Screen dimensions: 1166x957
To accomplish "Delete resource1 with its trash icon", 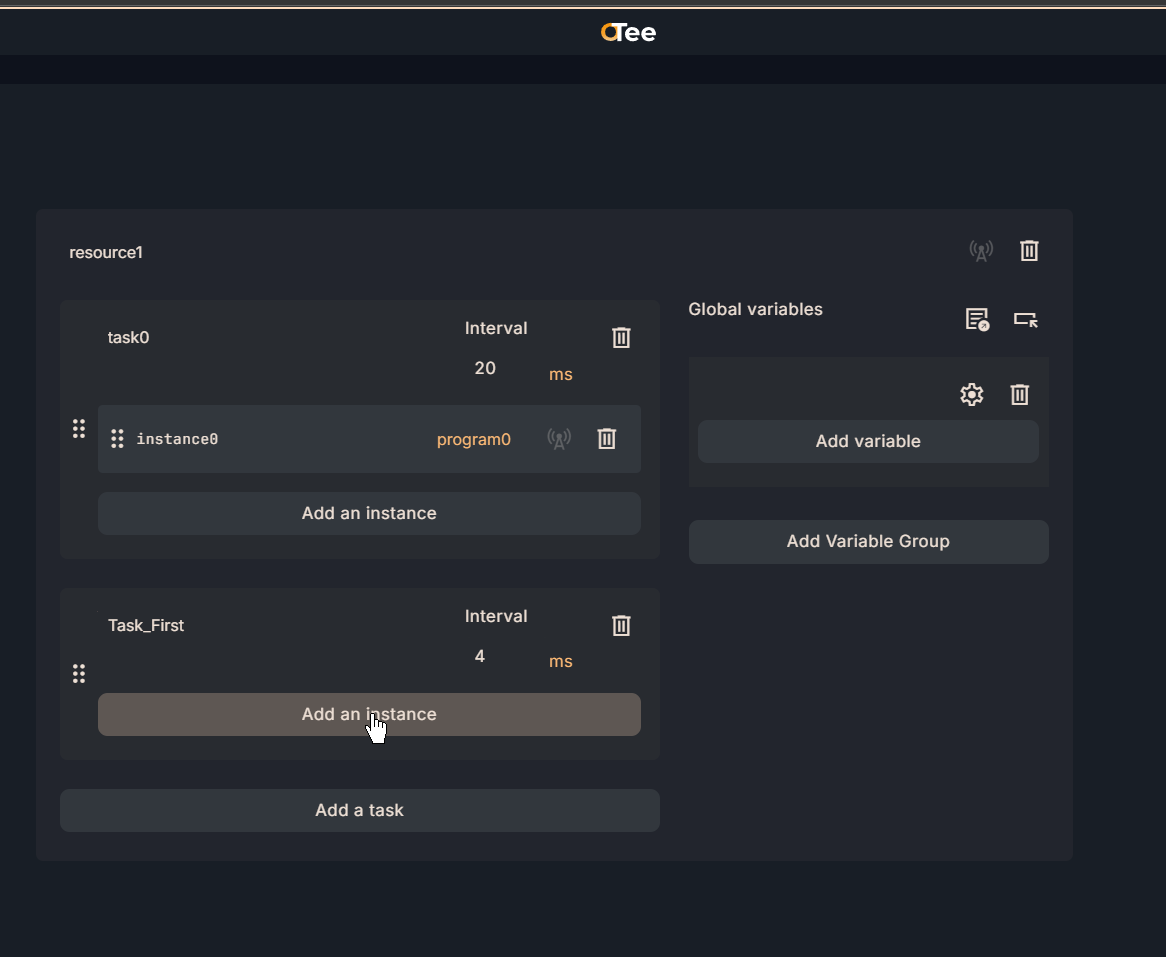I will (1029, 251).
